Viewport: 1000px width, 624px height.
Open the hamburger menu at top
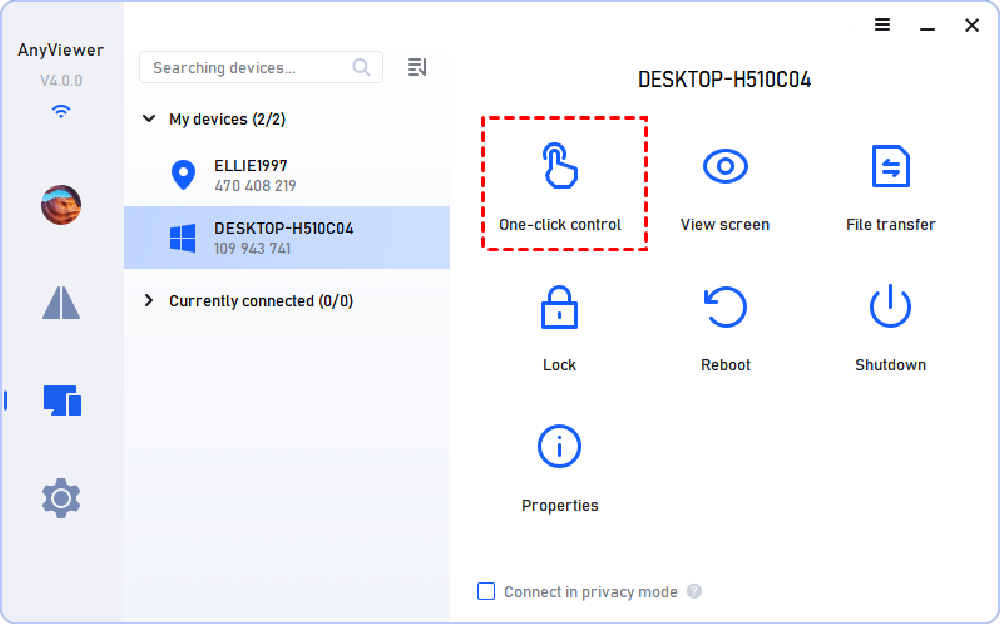pyautogui.click(x=882, y=25)
